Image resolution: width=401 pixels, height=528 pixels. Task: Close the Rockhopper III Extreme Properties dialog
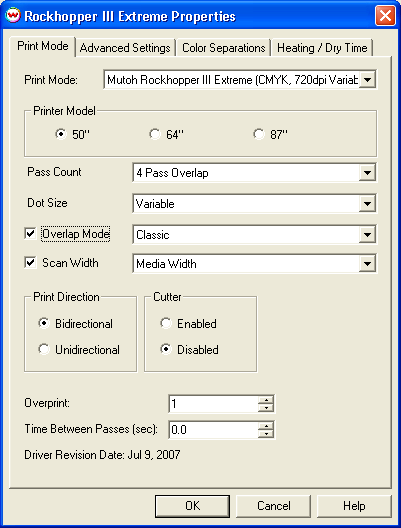click(385, 16)
